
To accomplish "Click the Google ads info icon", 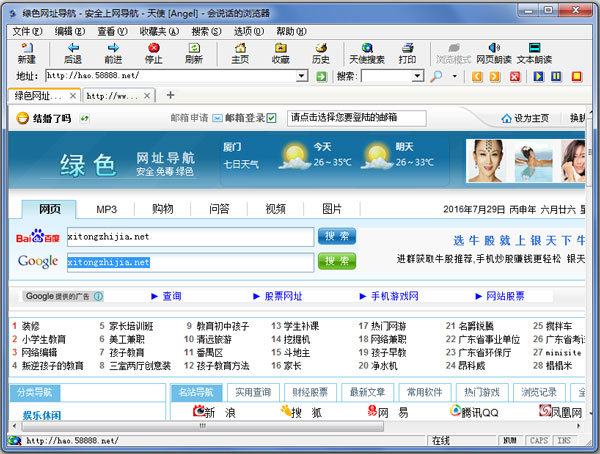I will point(98,296).
